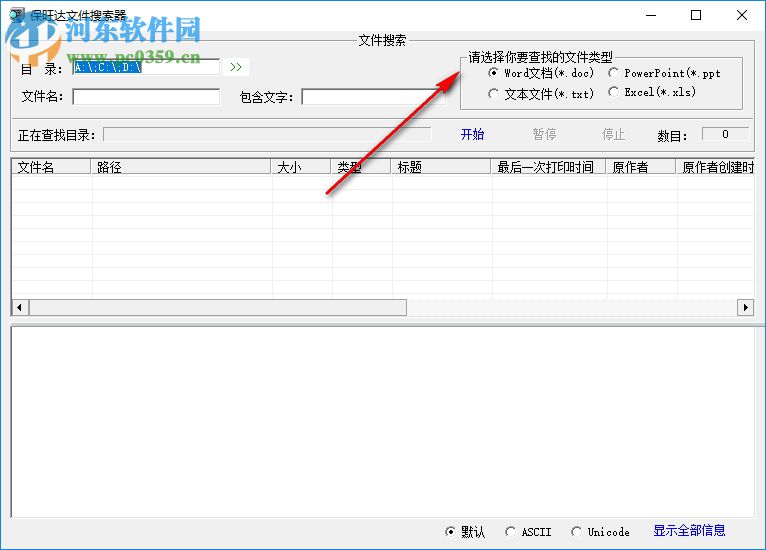Click the 停止 stop button
This screenshot has width=766, height=550.
[614, 134]
